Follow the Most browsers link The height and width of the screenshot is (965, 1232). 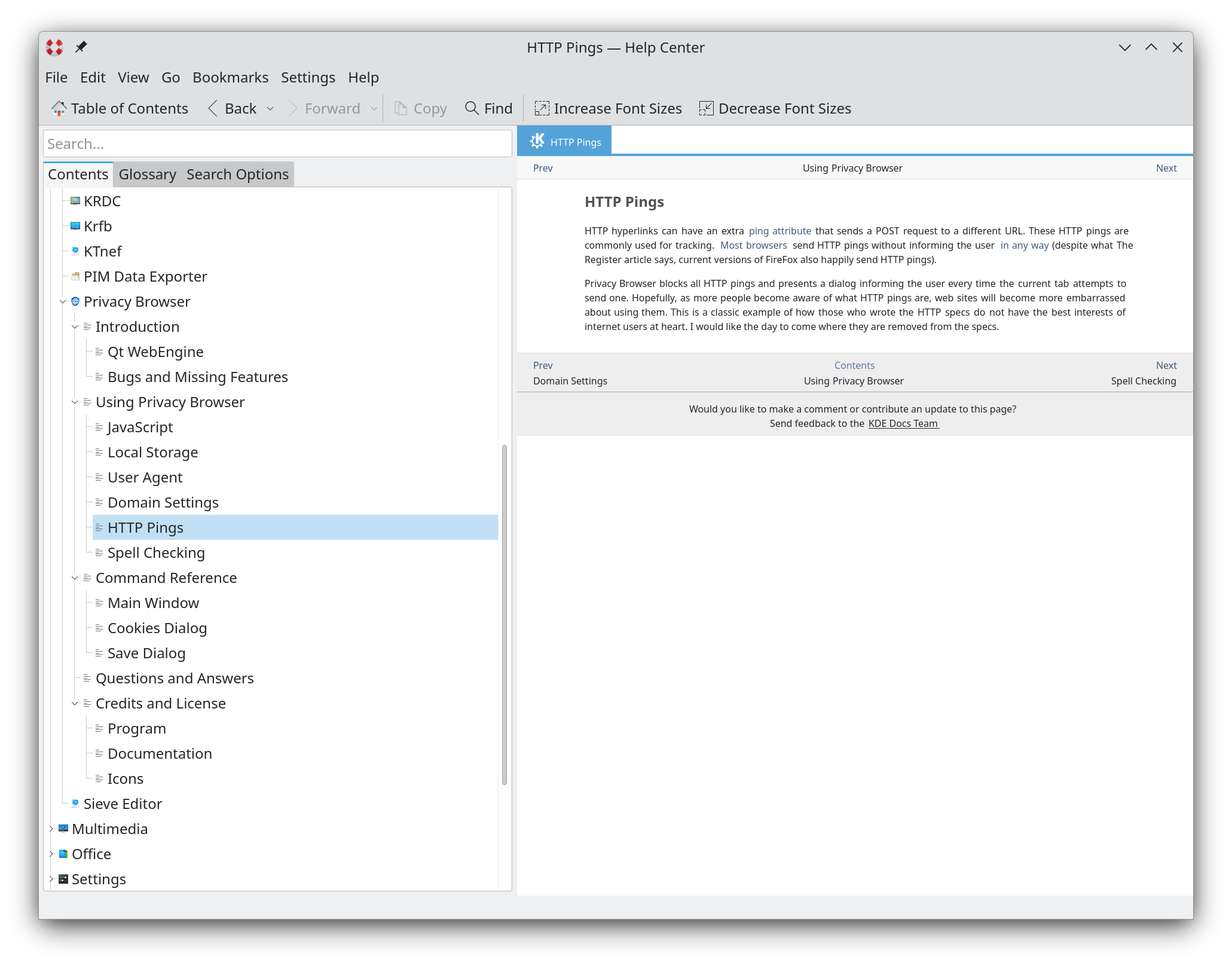point(753,245)
